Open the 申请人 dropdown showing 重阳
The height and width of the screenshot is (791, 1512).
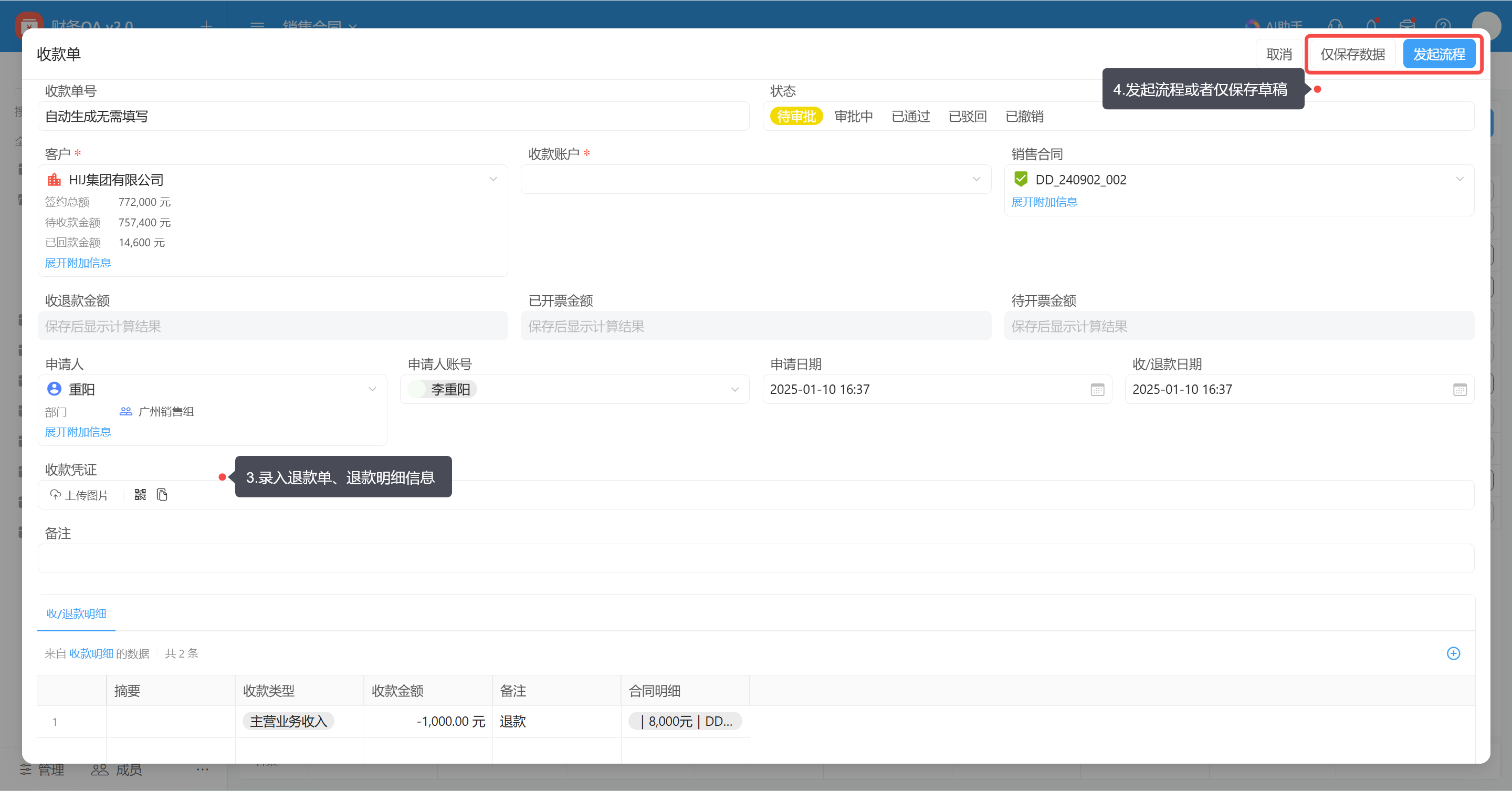point(213,389)
